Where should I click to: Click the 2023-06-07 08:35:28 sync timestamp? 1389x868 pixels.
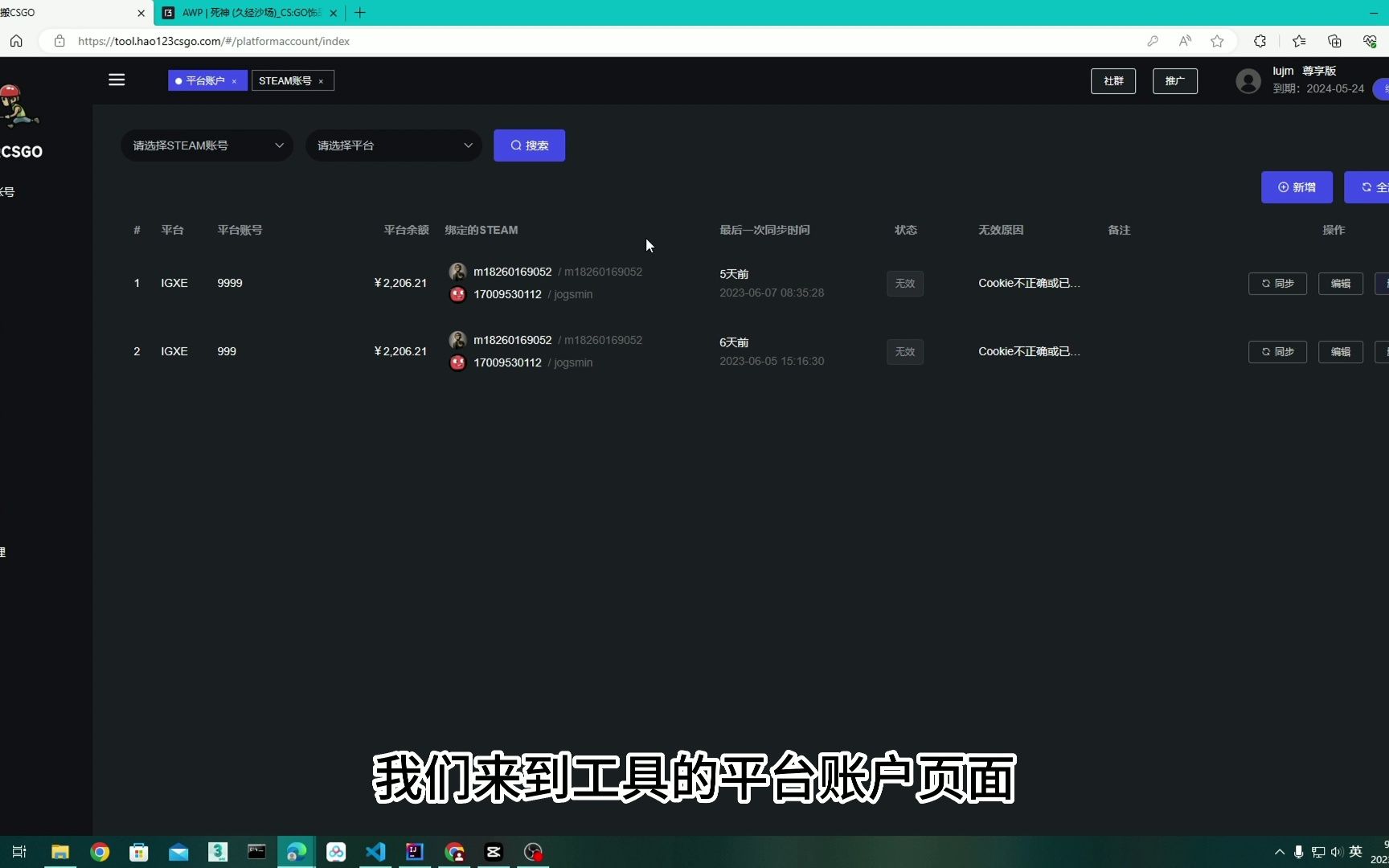772,293
